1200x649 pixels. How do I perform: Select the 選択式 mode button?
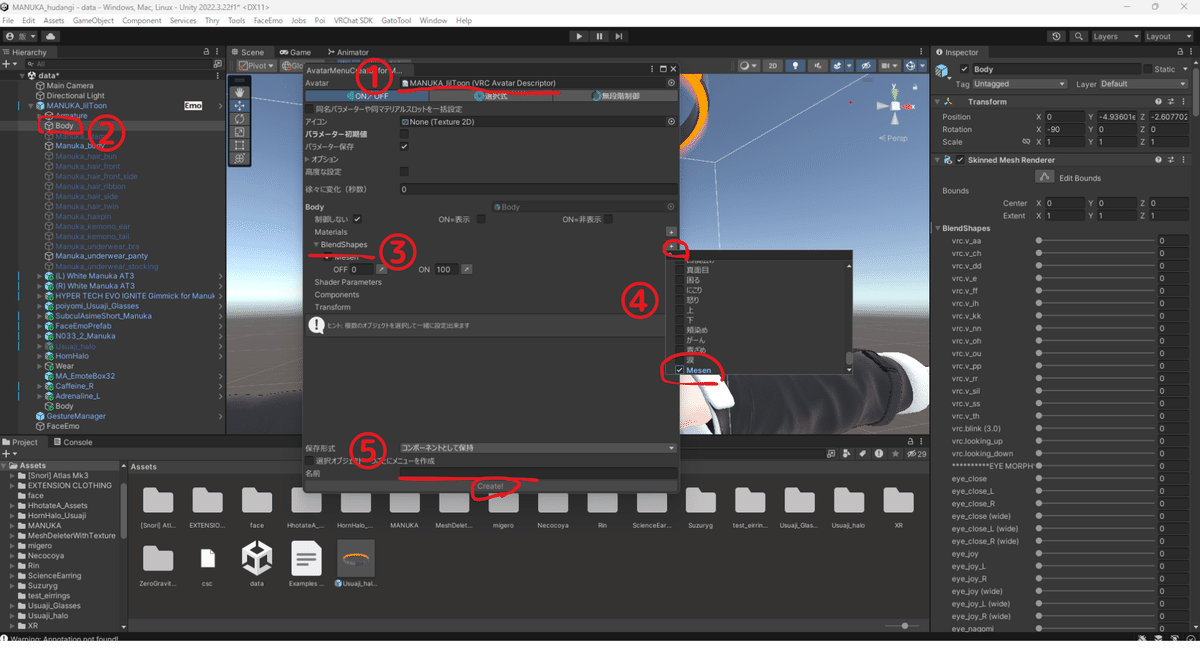tap(492, 96)
